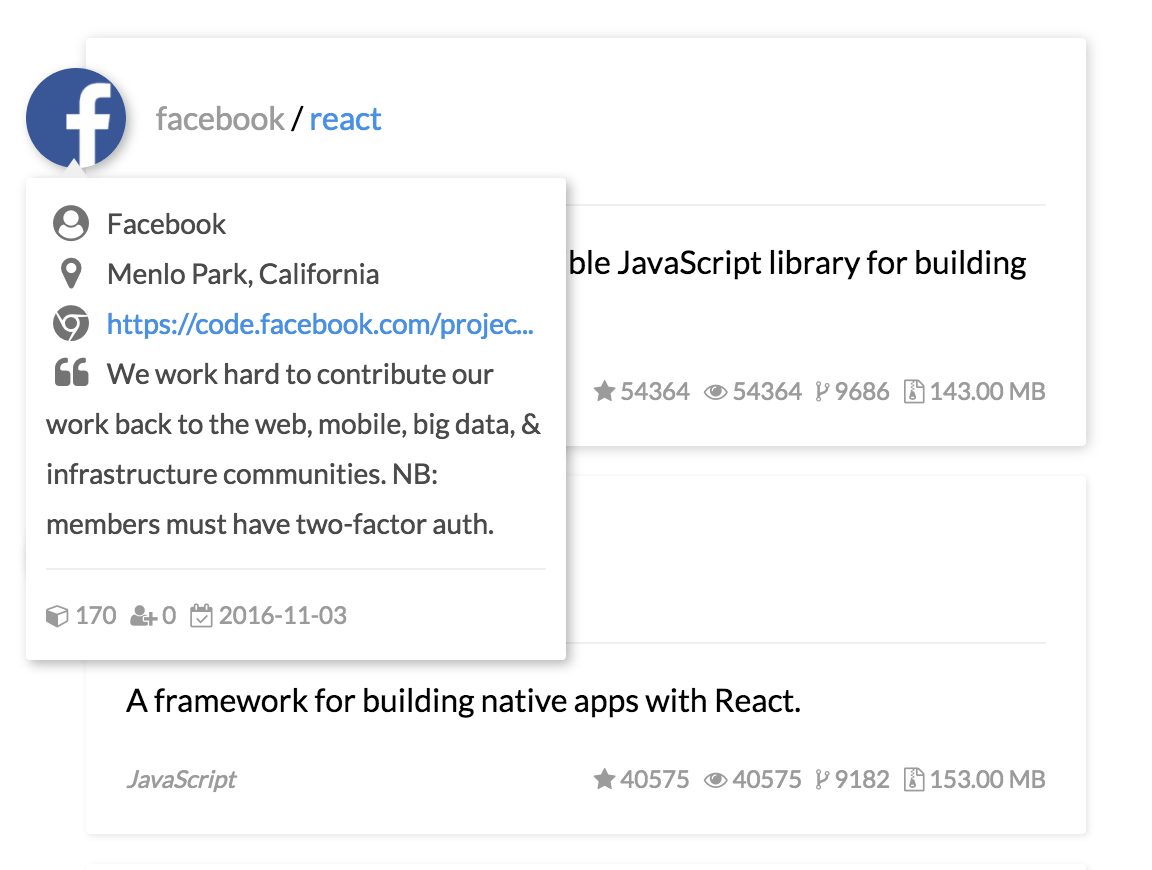The image size is (1152, 870).
Task: Click the quote marks icon
Action: coord(71,373)
